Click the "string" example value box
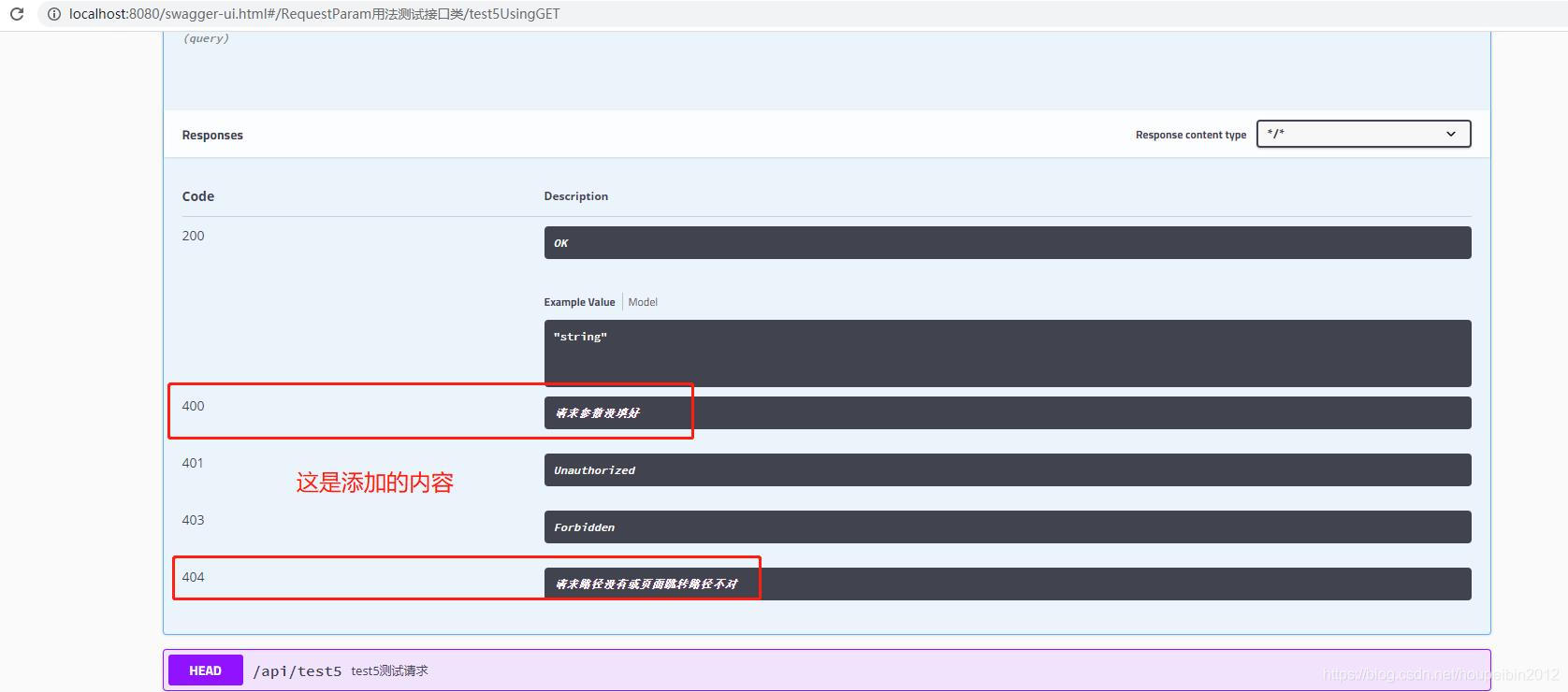1568x692 pixels. coord(1008,353)
